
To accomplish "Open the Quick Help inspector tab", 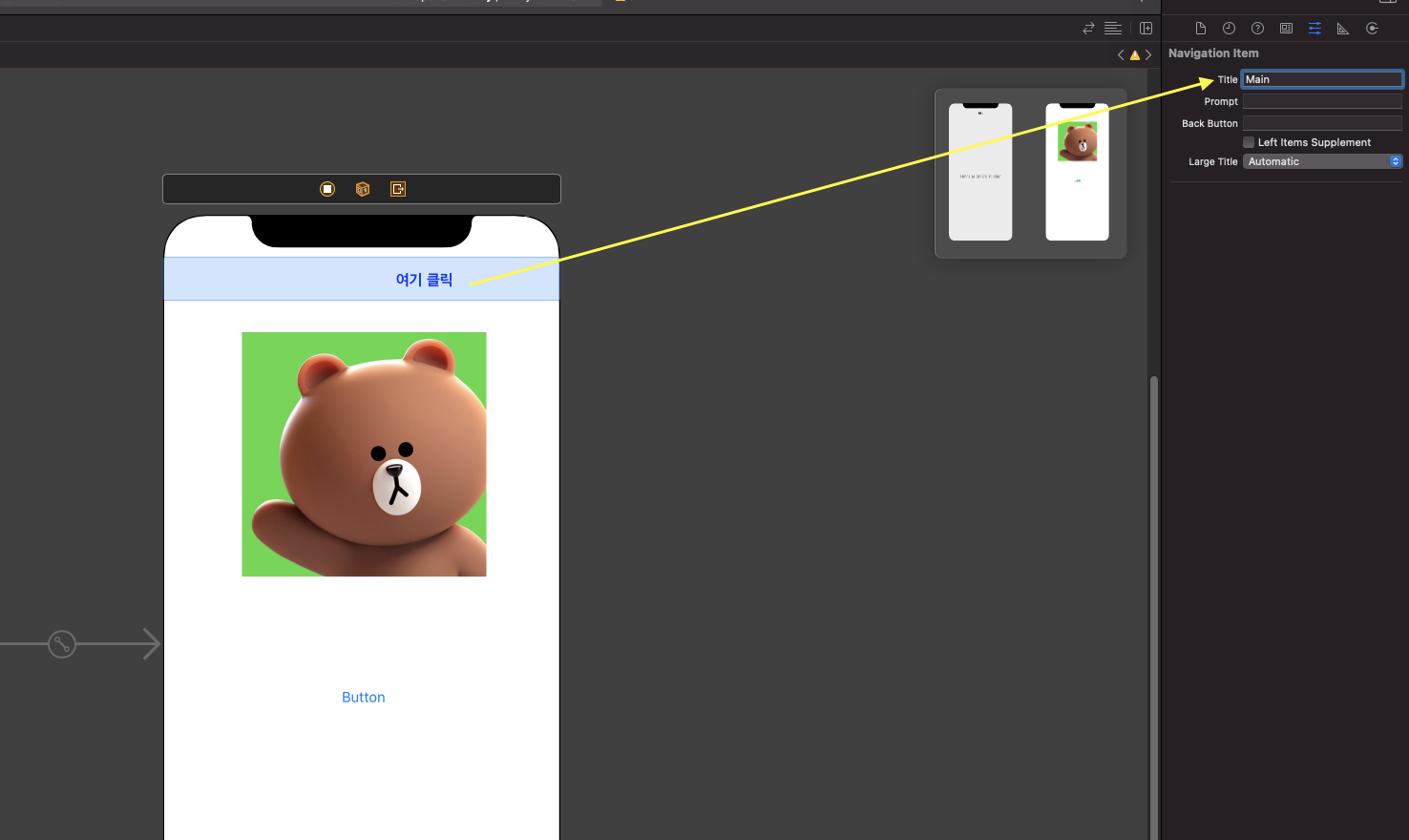I will point(1258,29).
